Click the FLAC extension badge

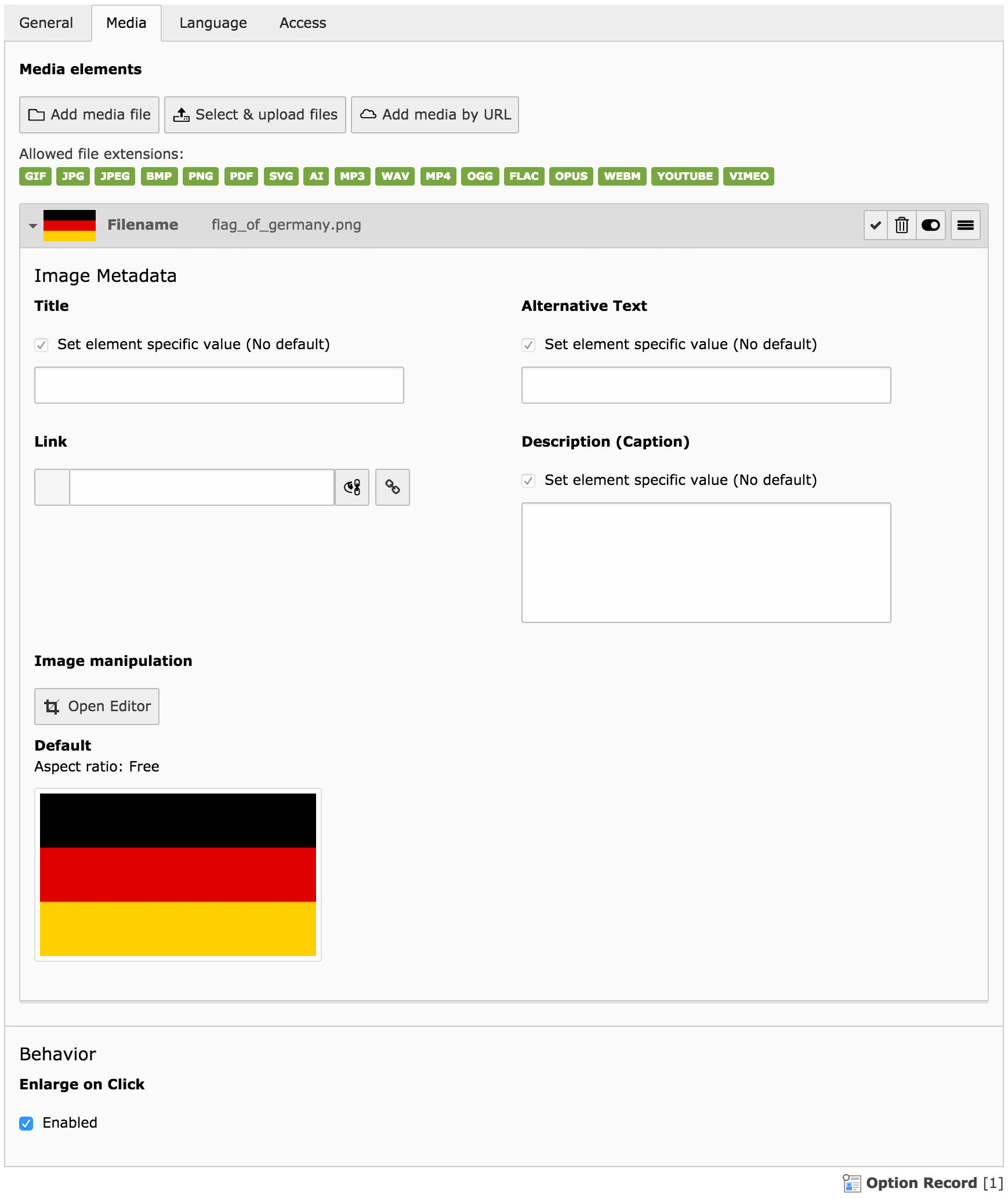[x=524, y=176]
